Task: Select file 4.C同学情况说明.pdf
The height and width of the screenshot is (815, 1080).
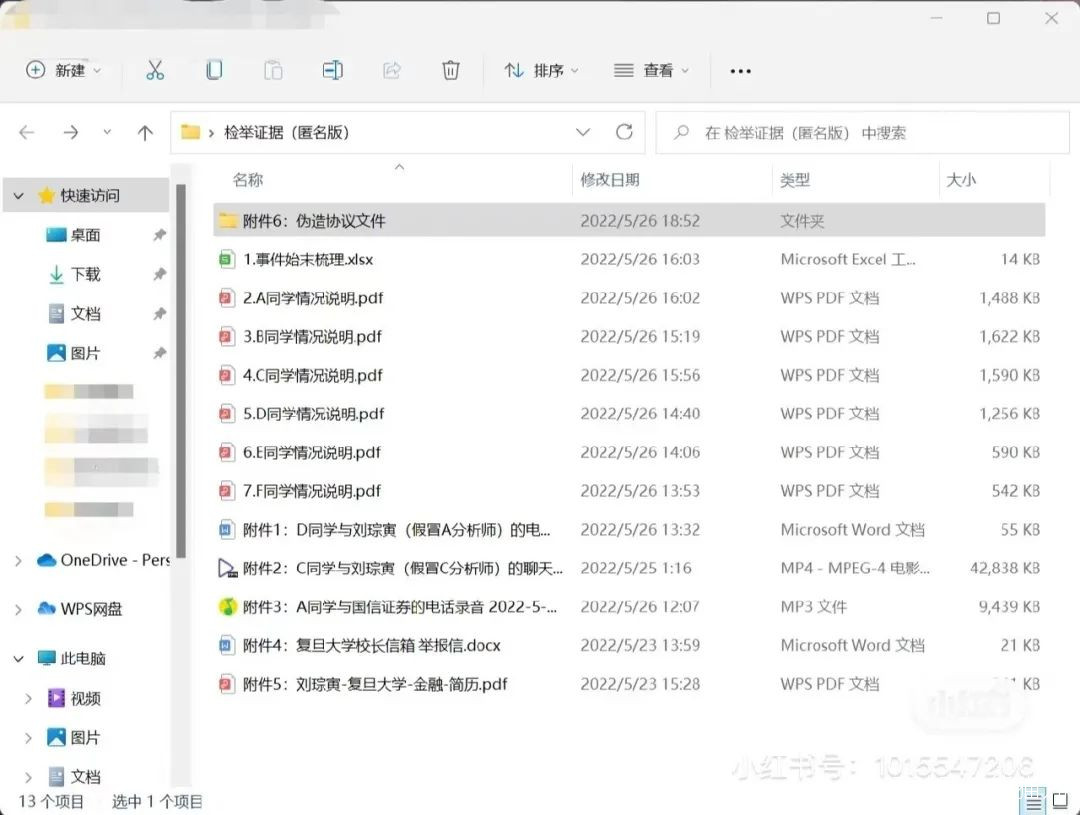Action: [629, 375]
